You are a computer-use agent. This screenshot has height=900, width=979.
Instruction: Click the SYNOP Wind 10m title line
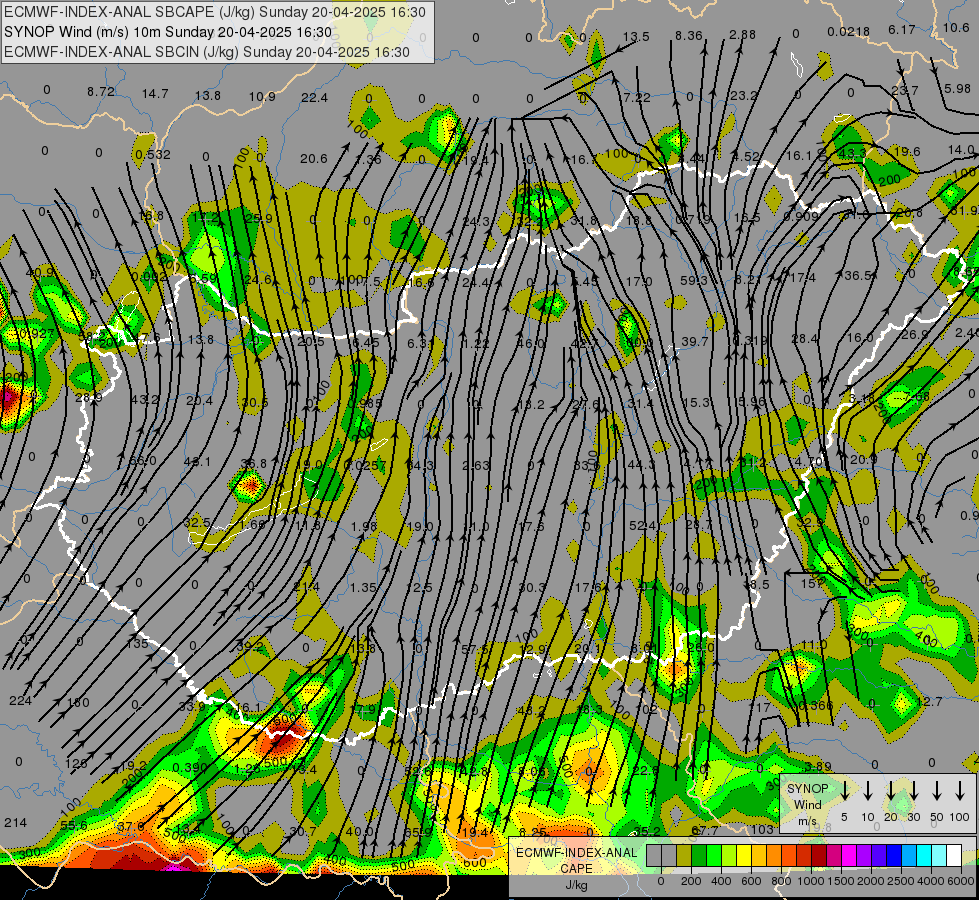coord(168,32)
